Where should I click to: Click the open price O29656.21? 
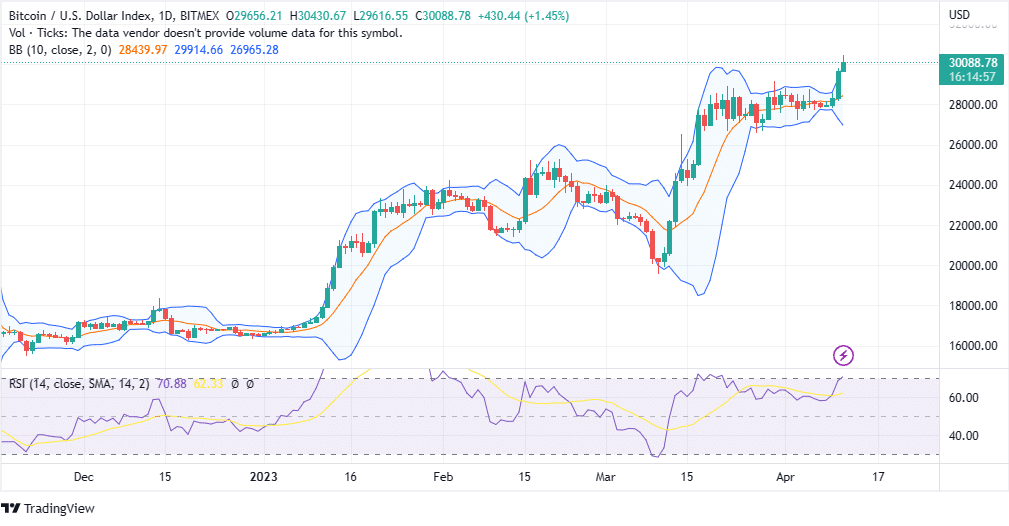[x=254, y=15]
